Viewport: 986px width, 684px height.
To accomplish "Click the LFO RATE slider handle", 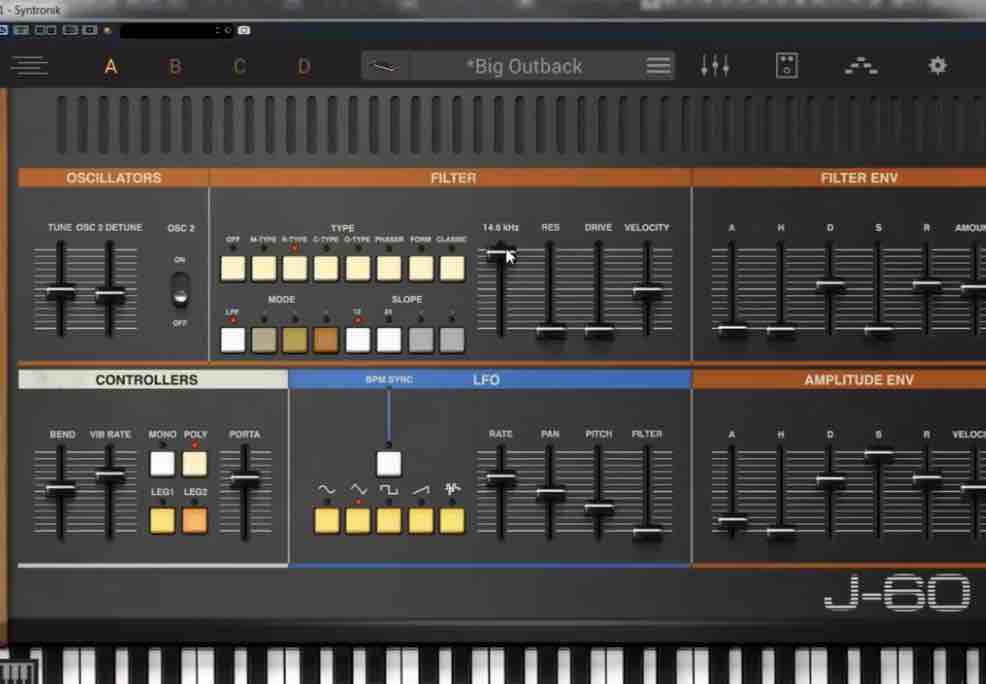I will click(501, 478).
